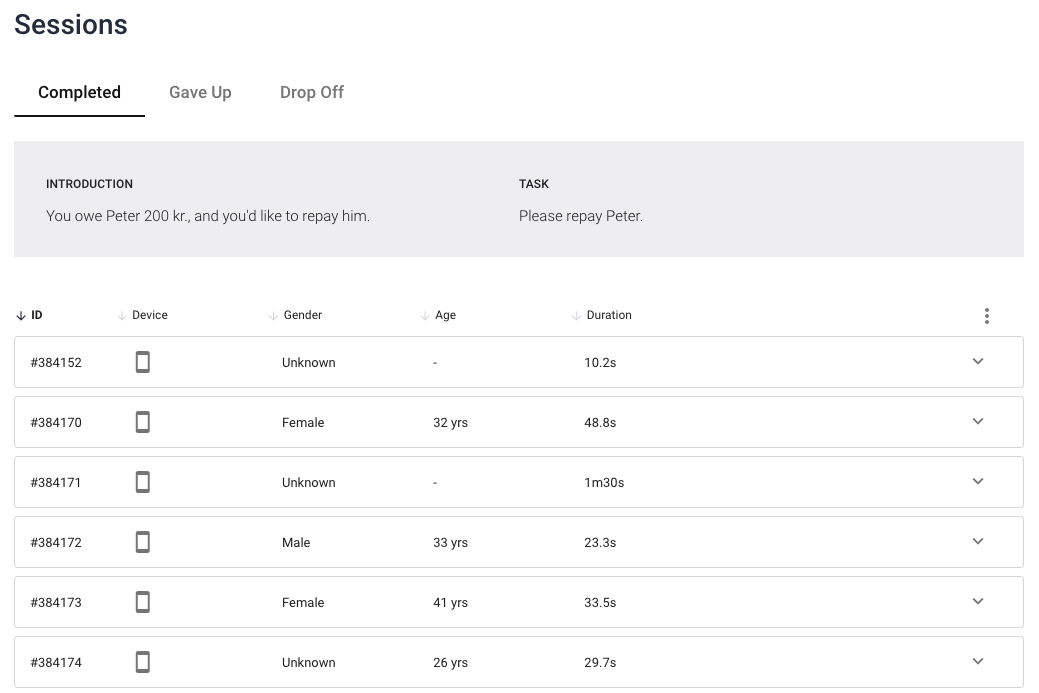
Task: Click the phone device icon for session #384171
Action: point(142,482)
